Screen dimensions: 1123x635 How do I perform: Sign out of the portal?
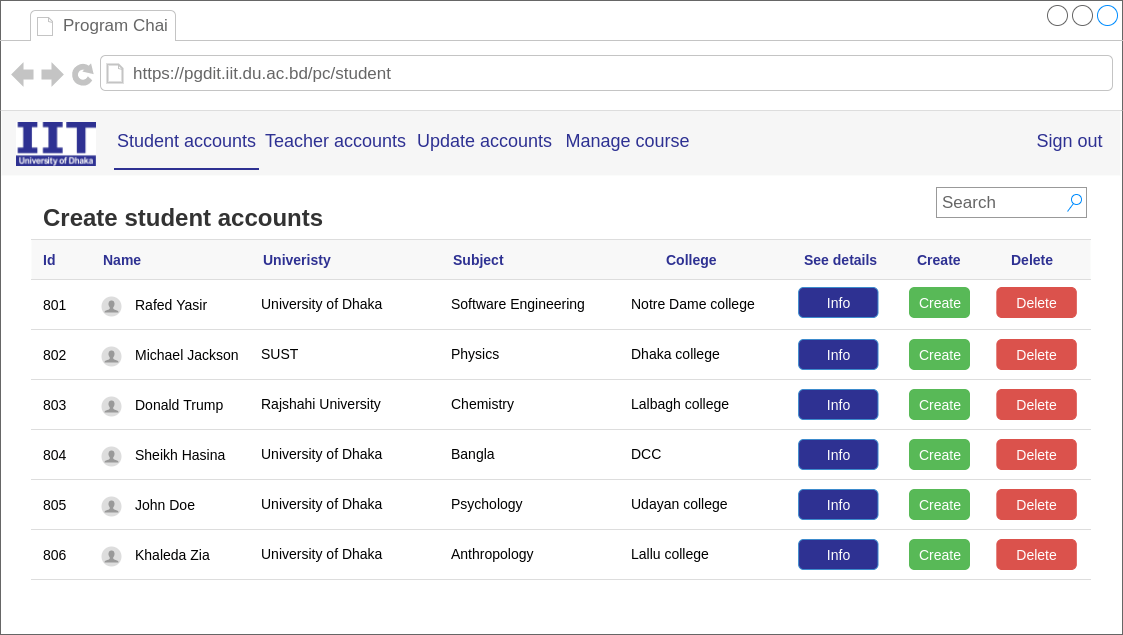(x=1069, y=141)
